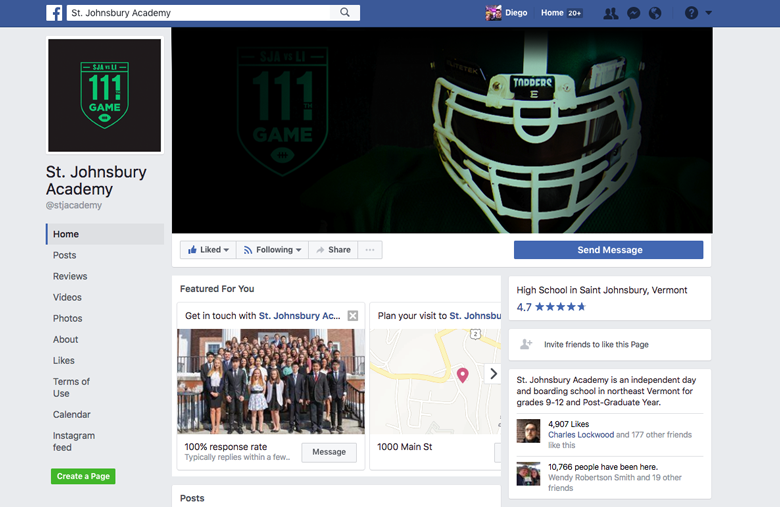Click the green Create a Page button

click(83, 476)
